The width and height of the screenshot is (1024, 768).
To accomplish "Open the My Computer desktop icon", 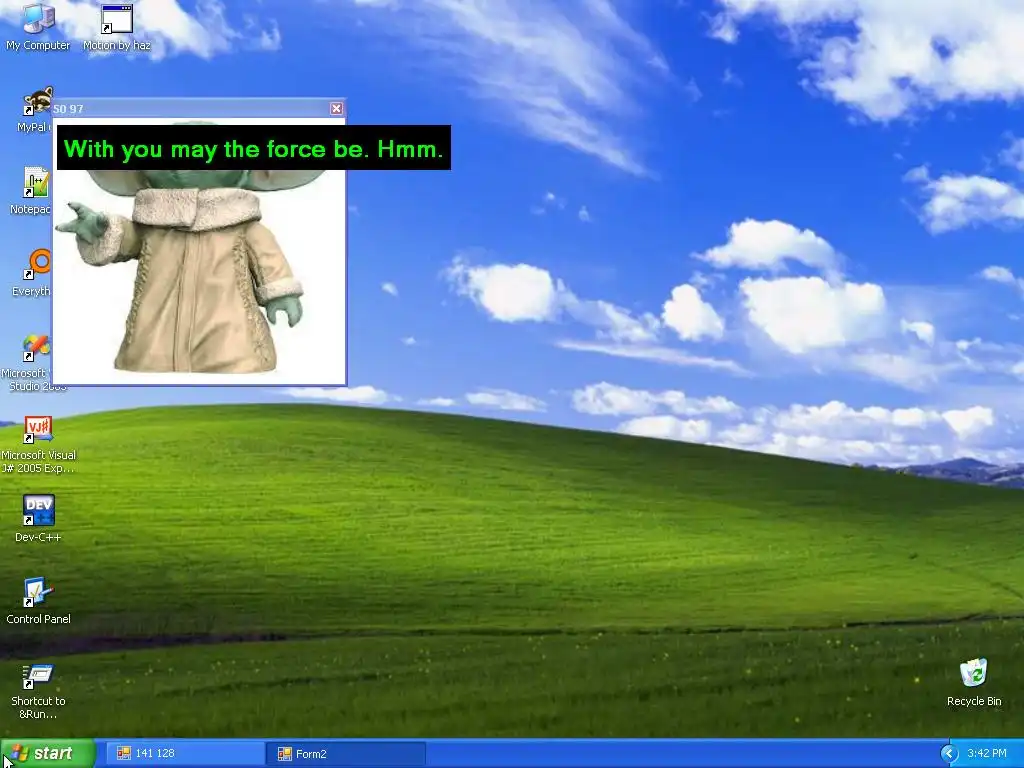I will click(38, 26).
